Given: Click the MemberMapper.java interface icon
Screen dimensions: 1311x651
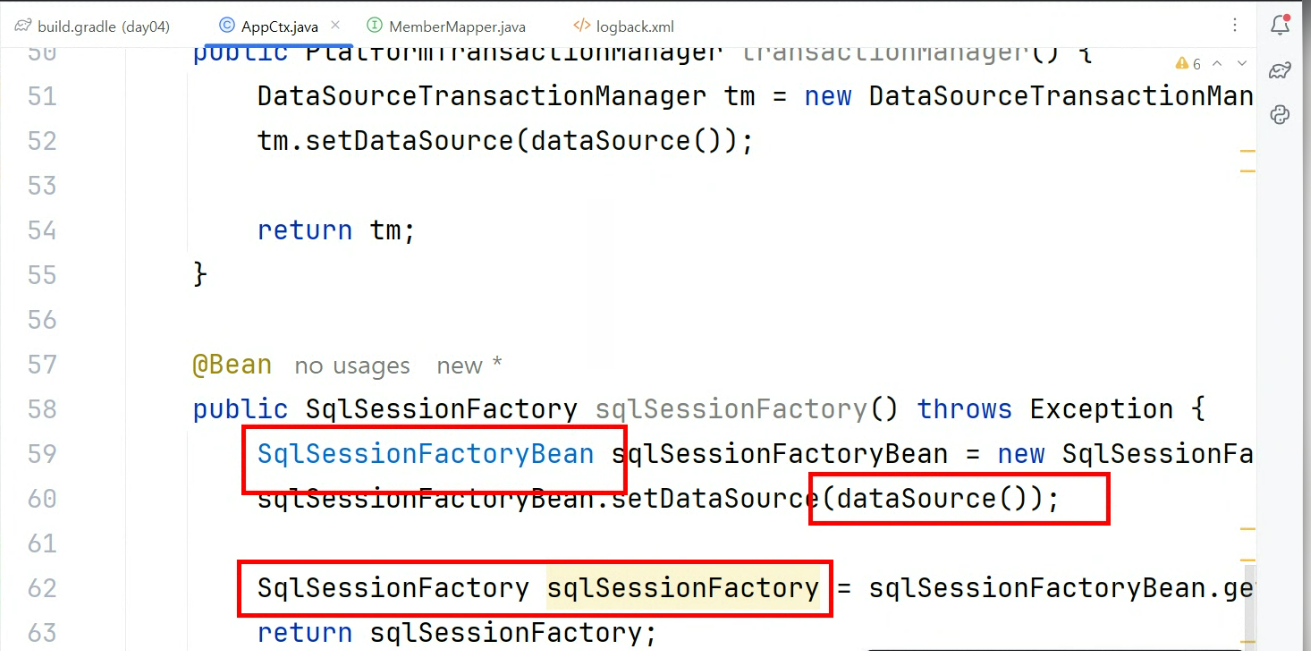Looking at the screenshot, I should (374, 26).
